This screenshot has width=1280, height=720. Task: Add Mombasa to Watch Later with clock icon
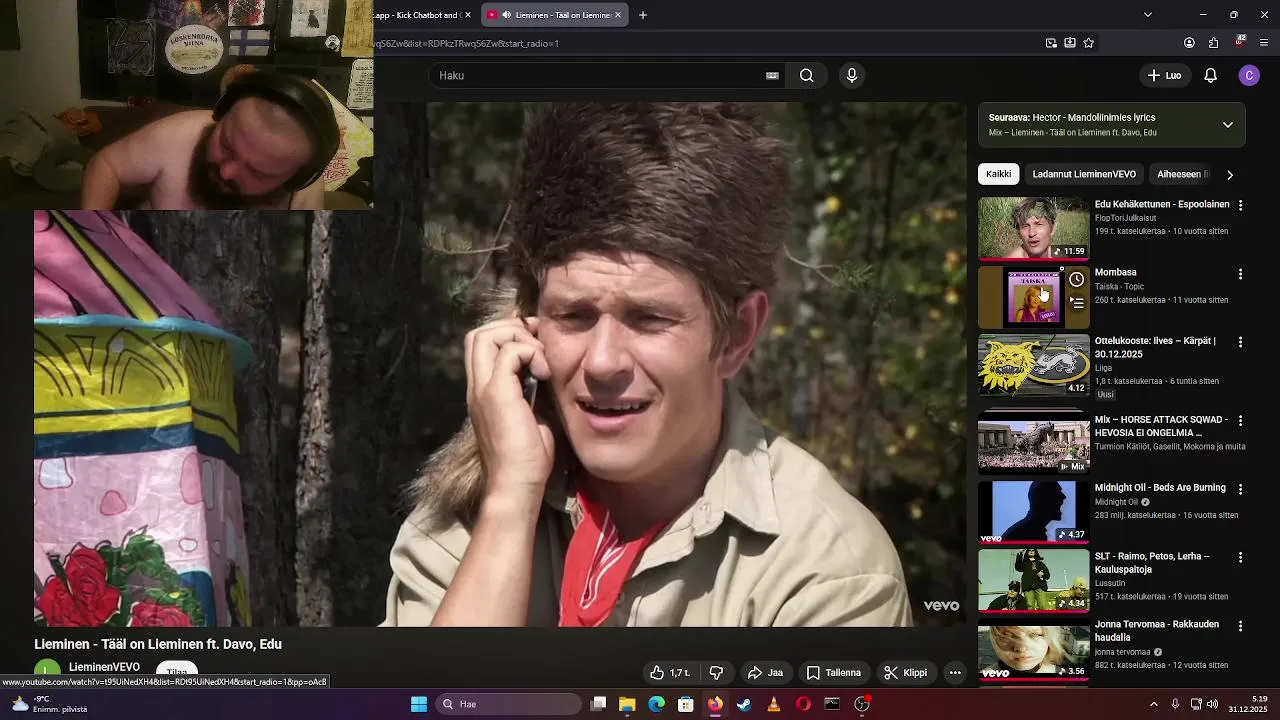(x=1076, y=280)
